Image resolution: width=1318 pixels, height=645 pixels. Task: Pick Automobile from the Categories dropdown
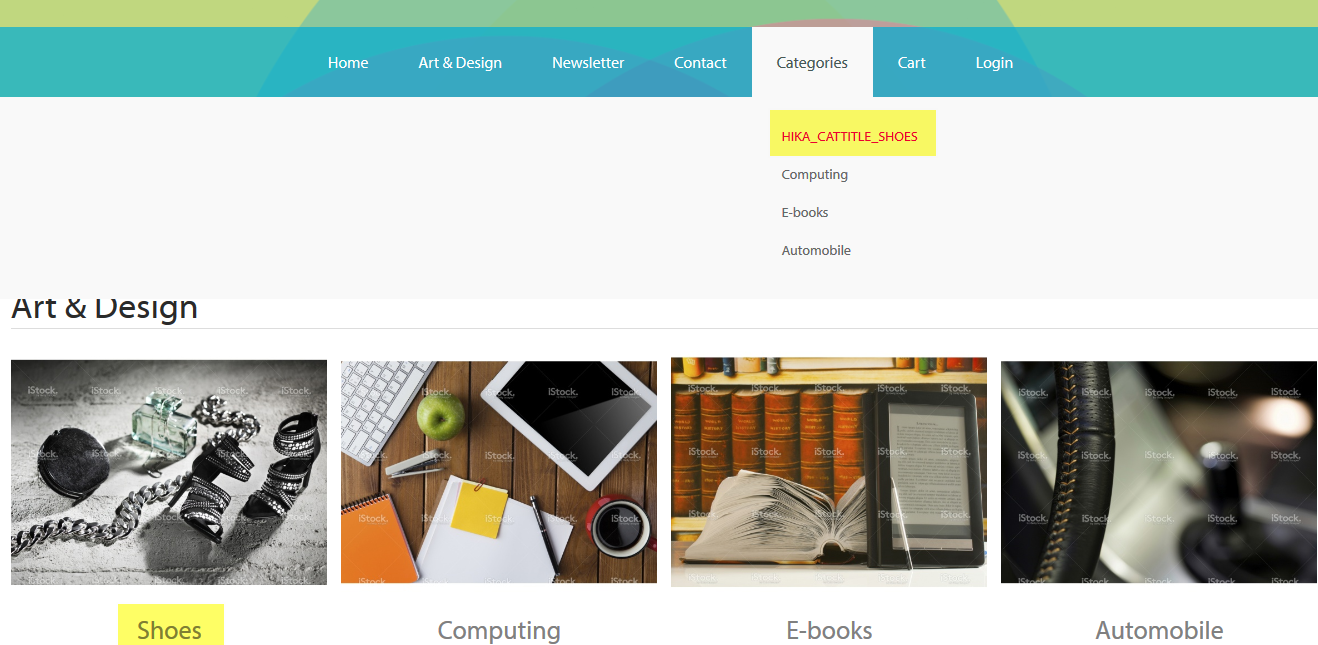click(x=816, y=250)
